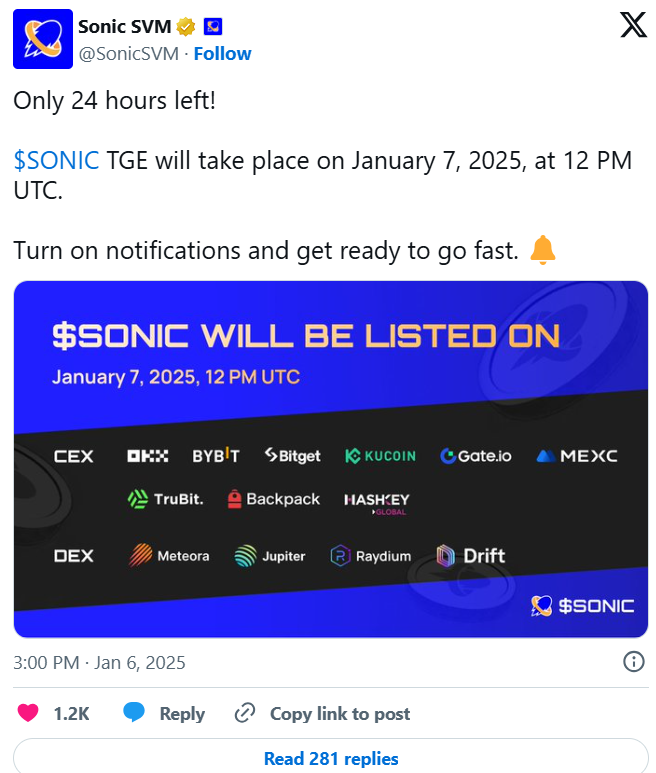Open the 3:00 PM Jan 6 timestamp
This screenshot has width=656, height=773.
pyautogui.click(x=99, y=662)
